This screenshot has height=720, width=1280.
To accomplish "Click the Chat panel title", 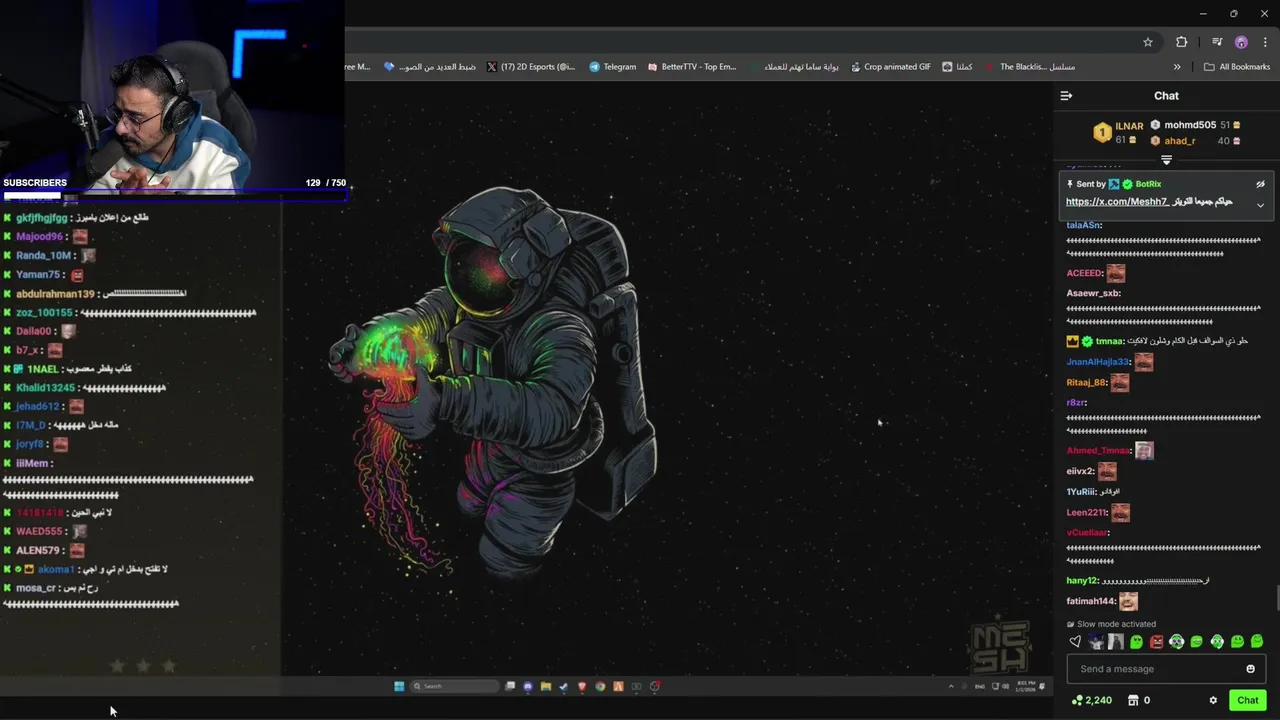I will (x=1166, y=96).
